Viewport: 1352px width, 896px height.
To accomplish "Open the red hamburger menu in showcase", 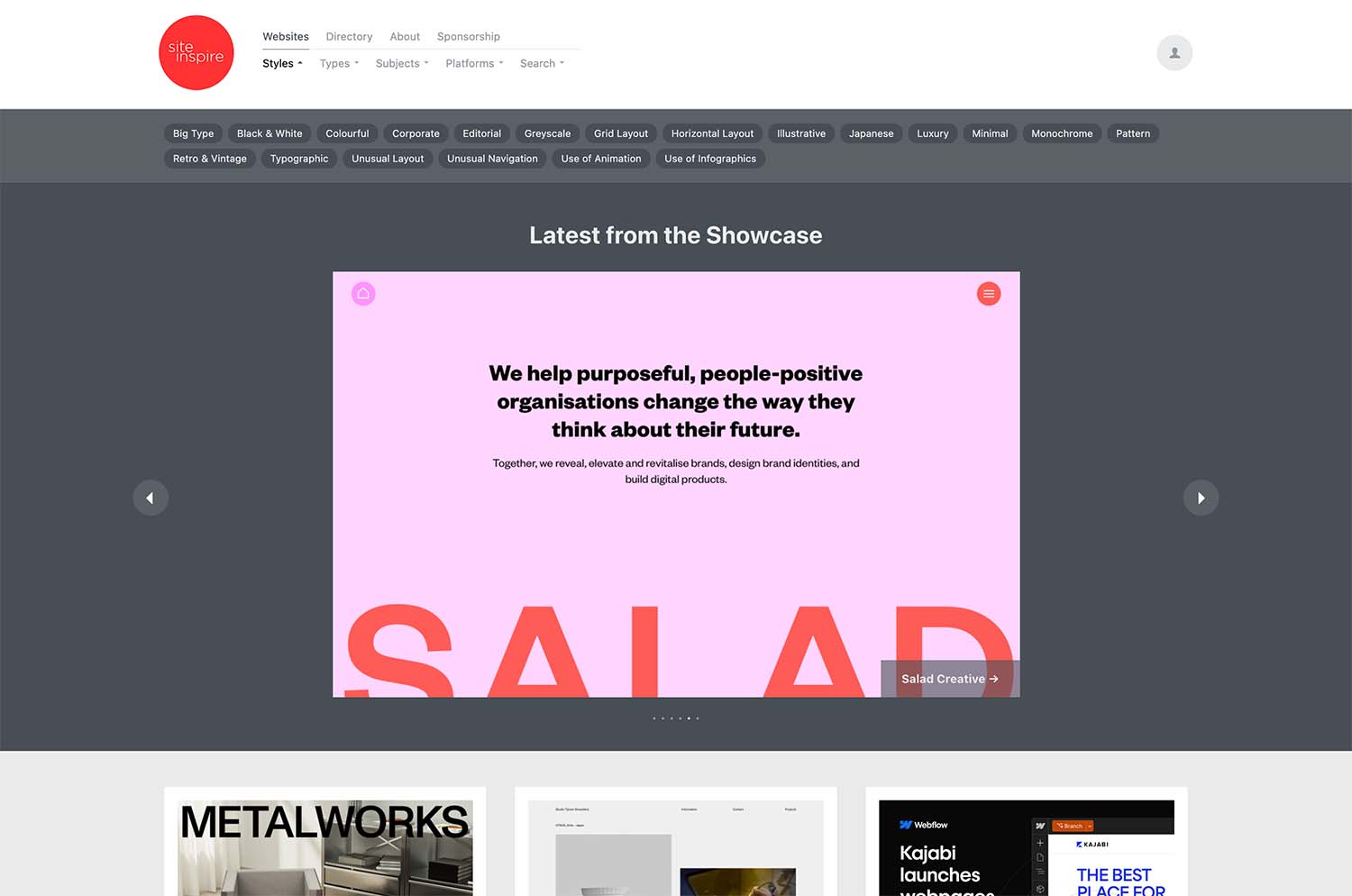I will (989, 294).
